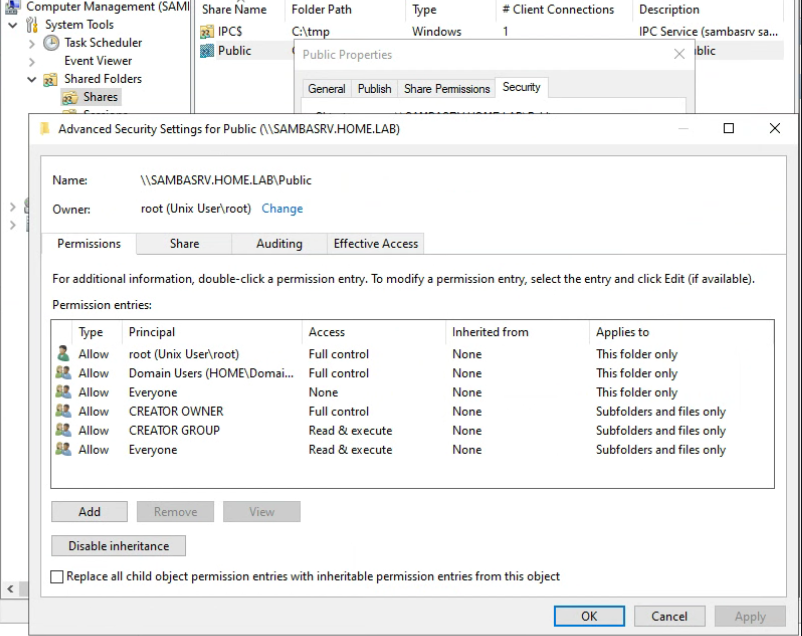
Task: Click the IPC$ share icon
Action: click(207, 32)
